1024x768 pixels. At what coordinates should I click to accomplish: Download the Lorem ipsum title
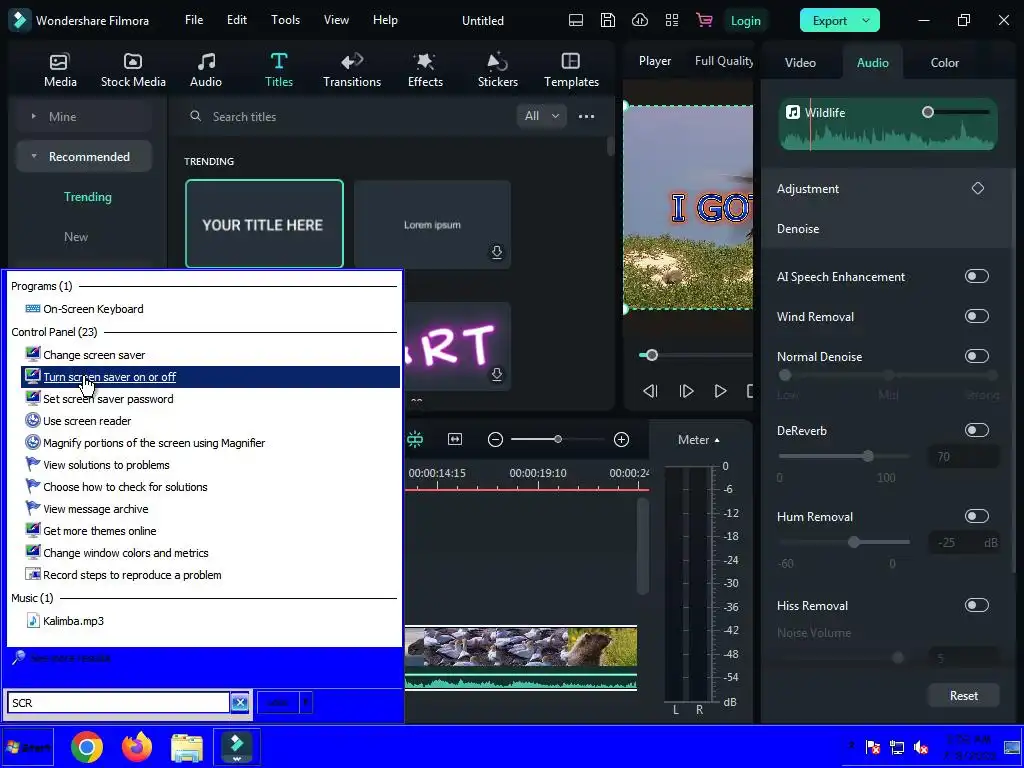(497, 252)
